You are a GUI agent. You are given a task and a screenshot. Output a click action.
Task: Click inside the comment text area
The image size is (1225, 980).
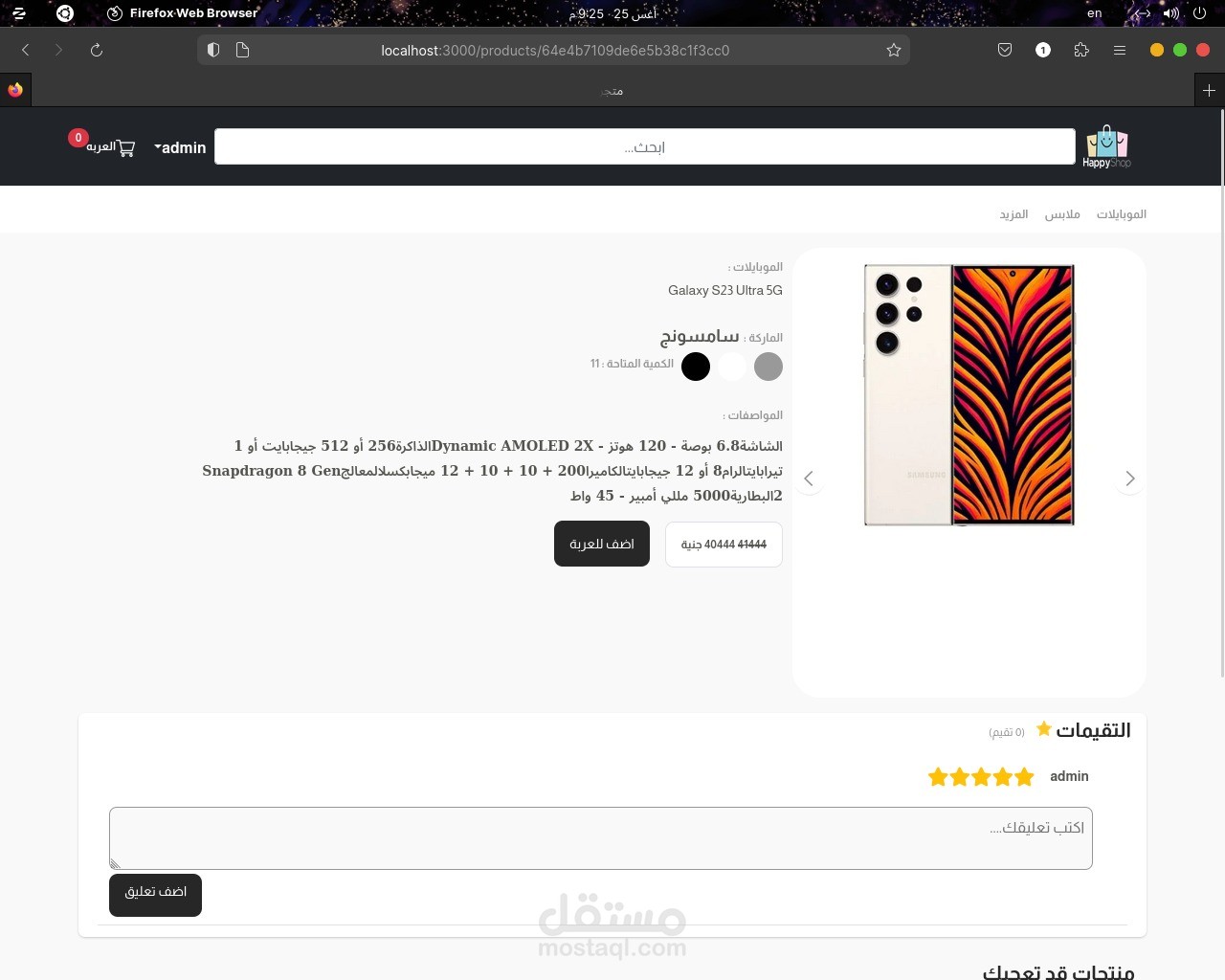coord(601,838)
